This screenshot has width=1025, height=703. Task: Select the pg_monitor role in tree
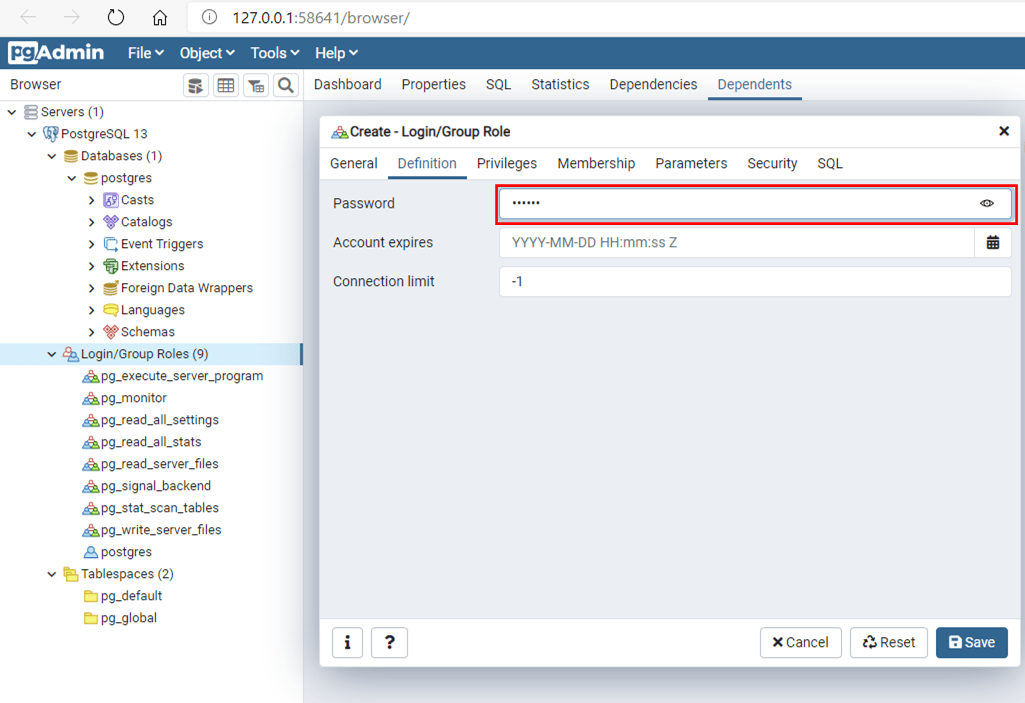point(133,398)
